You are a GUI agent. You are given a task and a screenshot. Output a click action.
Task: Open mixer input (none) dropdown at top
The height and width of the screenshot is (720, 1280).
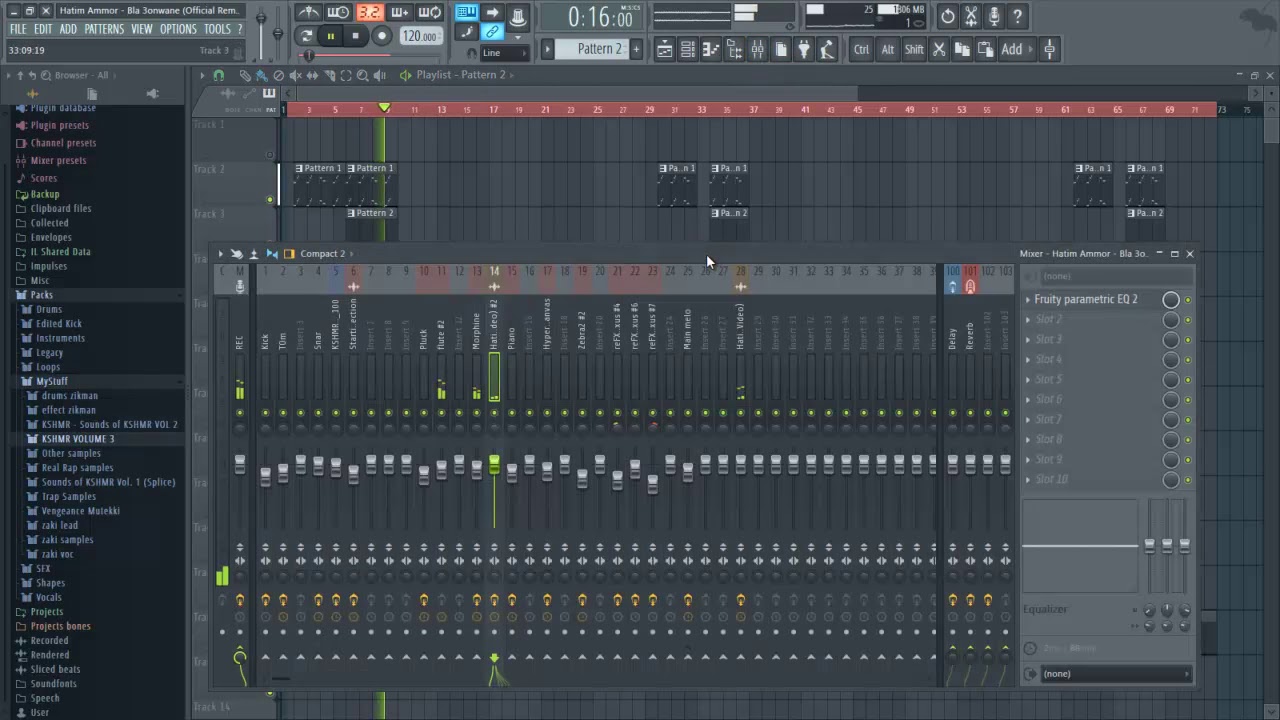1115,276
